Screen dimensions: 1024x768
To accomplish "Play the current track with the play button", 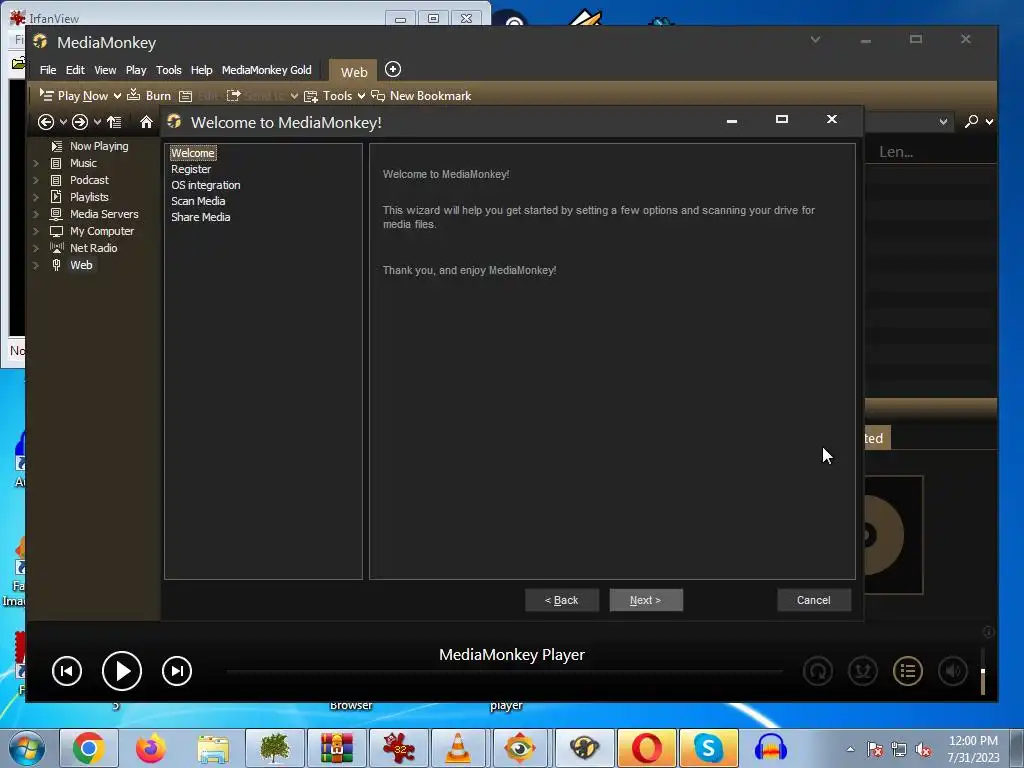I will [x=122, y=671].
